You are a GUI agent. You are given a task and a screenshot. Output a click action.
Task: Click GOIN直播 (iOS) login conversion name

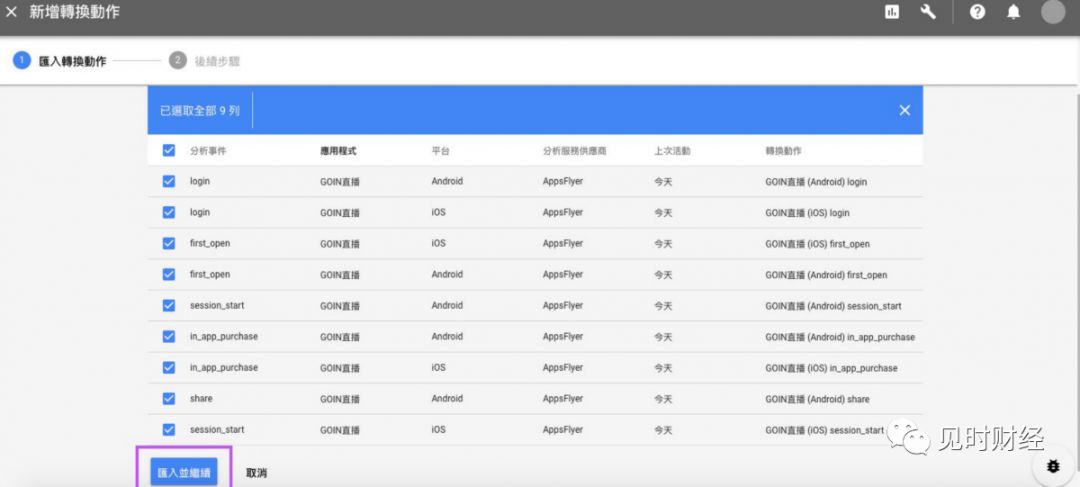(x=807, y=213)
